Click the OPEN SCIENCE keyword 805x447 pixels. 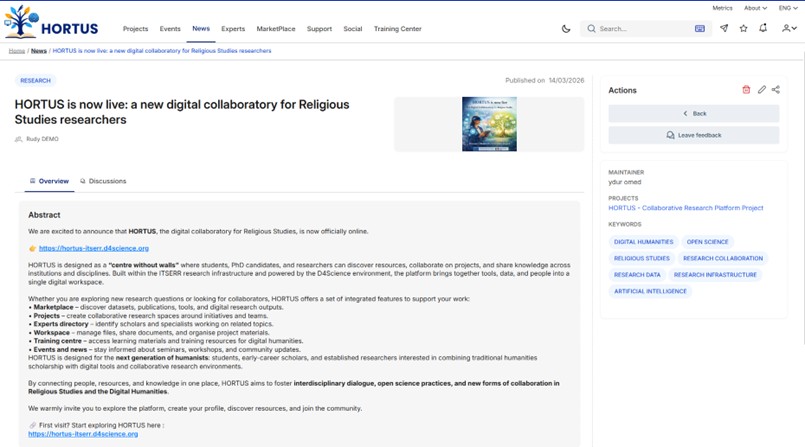pos(707,242)
